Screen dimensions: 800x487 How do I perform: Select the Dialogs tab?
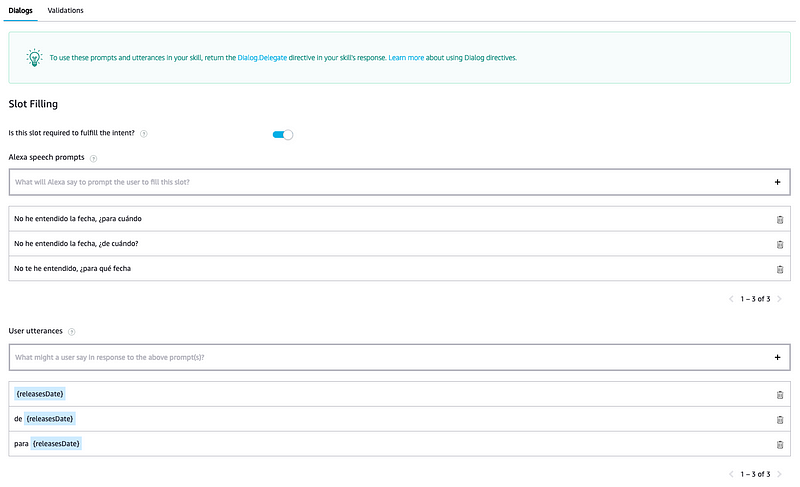coord(20,10)
